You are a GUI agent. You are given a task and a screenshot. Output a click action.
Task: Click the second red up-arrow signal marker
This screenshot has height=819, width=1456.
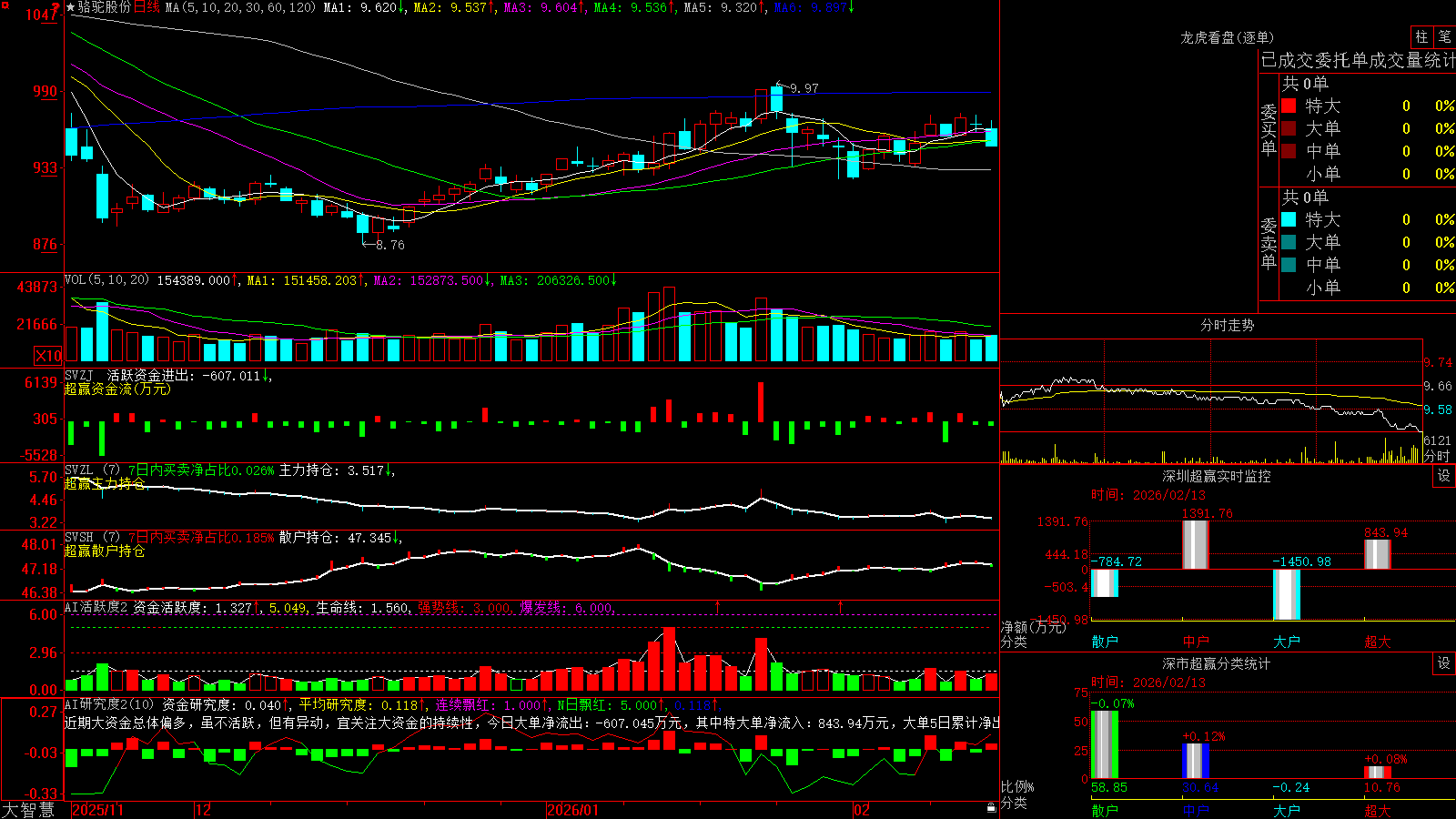[840, 606]
